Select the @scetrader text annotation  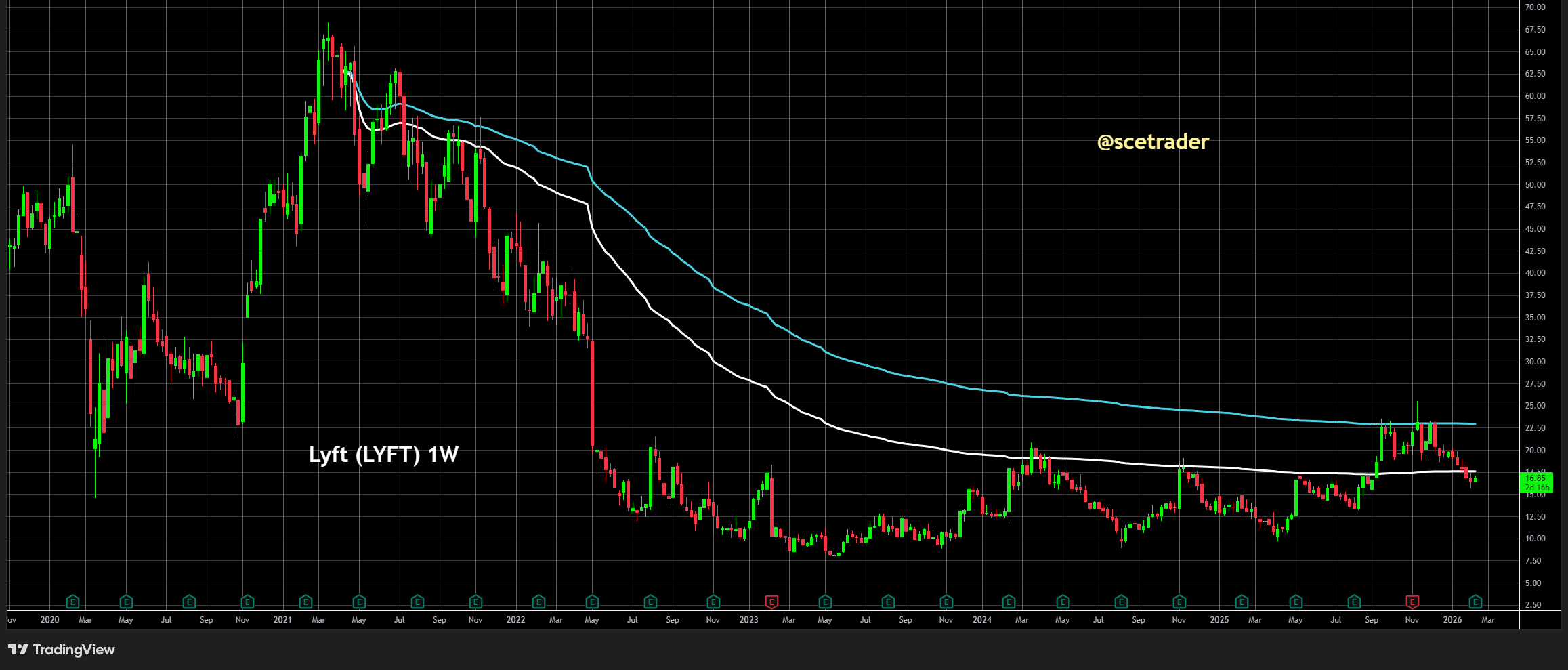tap(1153, 142)
